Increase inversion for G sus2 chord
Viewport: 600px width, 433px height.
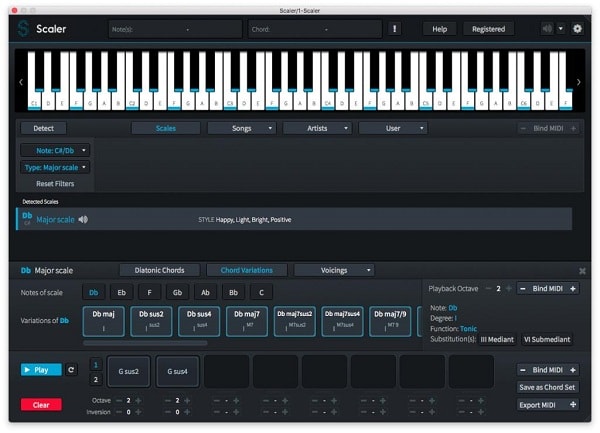coord(138,412)
